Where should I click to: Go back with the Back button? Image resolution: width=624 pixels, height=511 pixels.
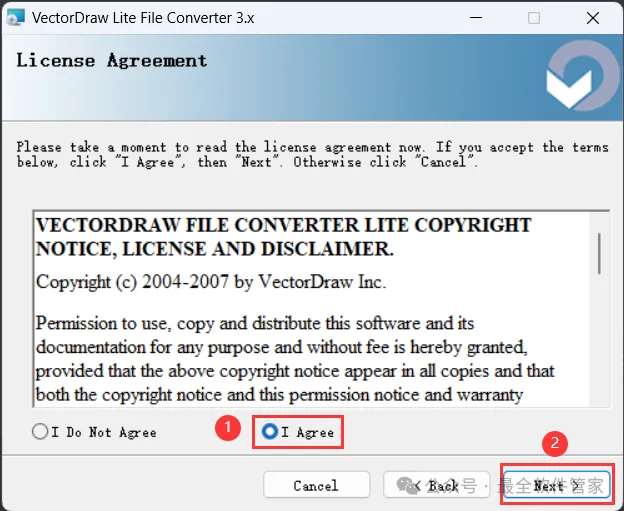tap(437, 485)
